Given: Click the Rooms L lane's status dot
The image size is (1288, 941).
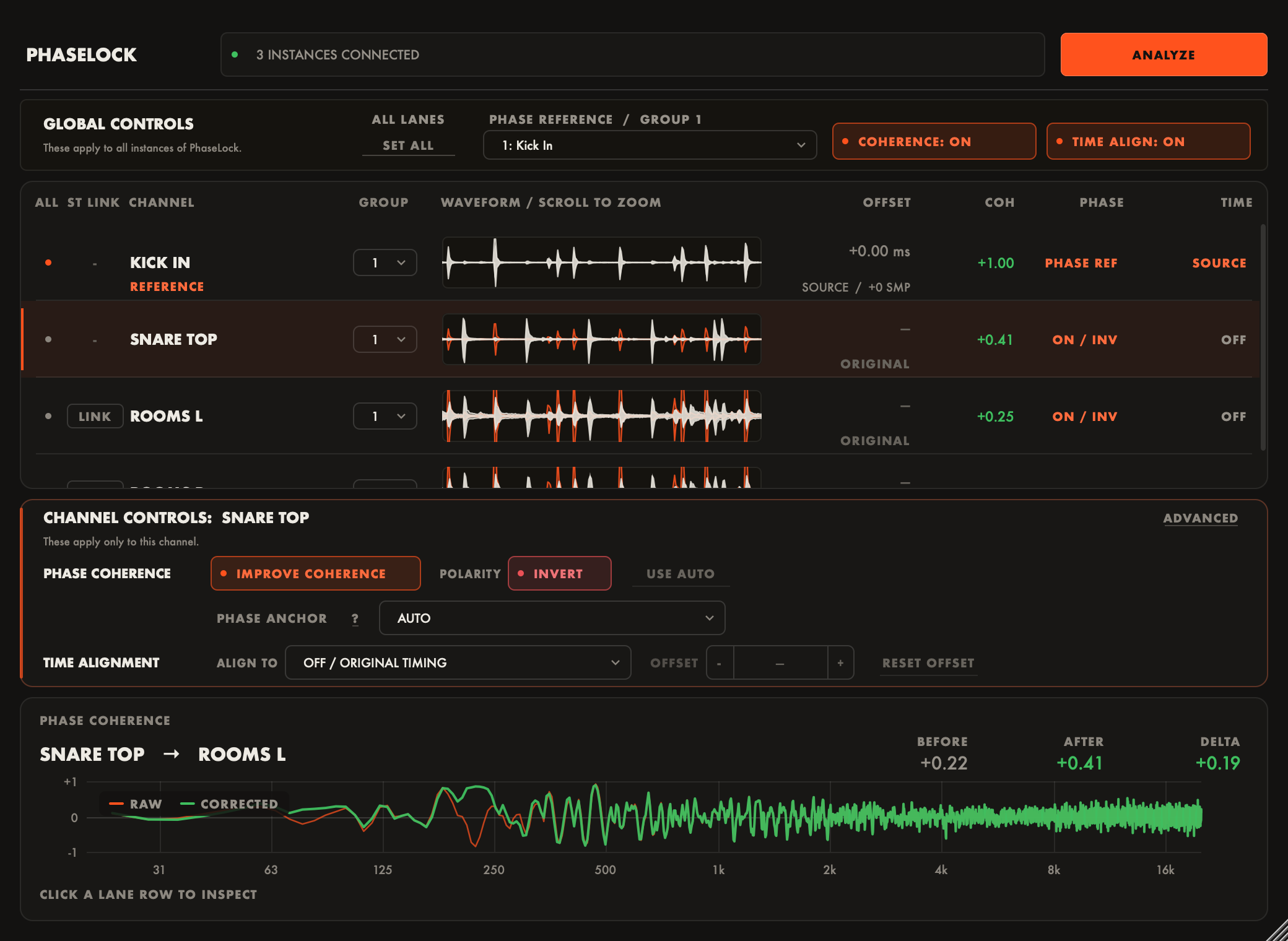Looking at the screenshot, I should 48,416.
